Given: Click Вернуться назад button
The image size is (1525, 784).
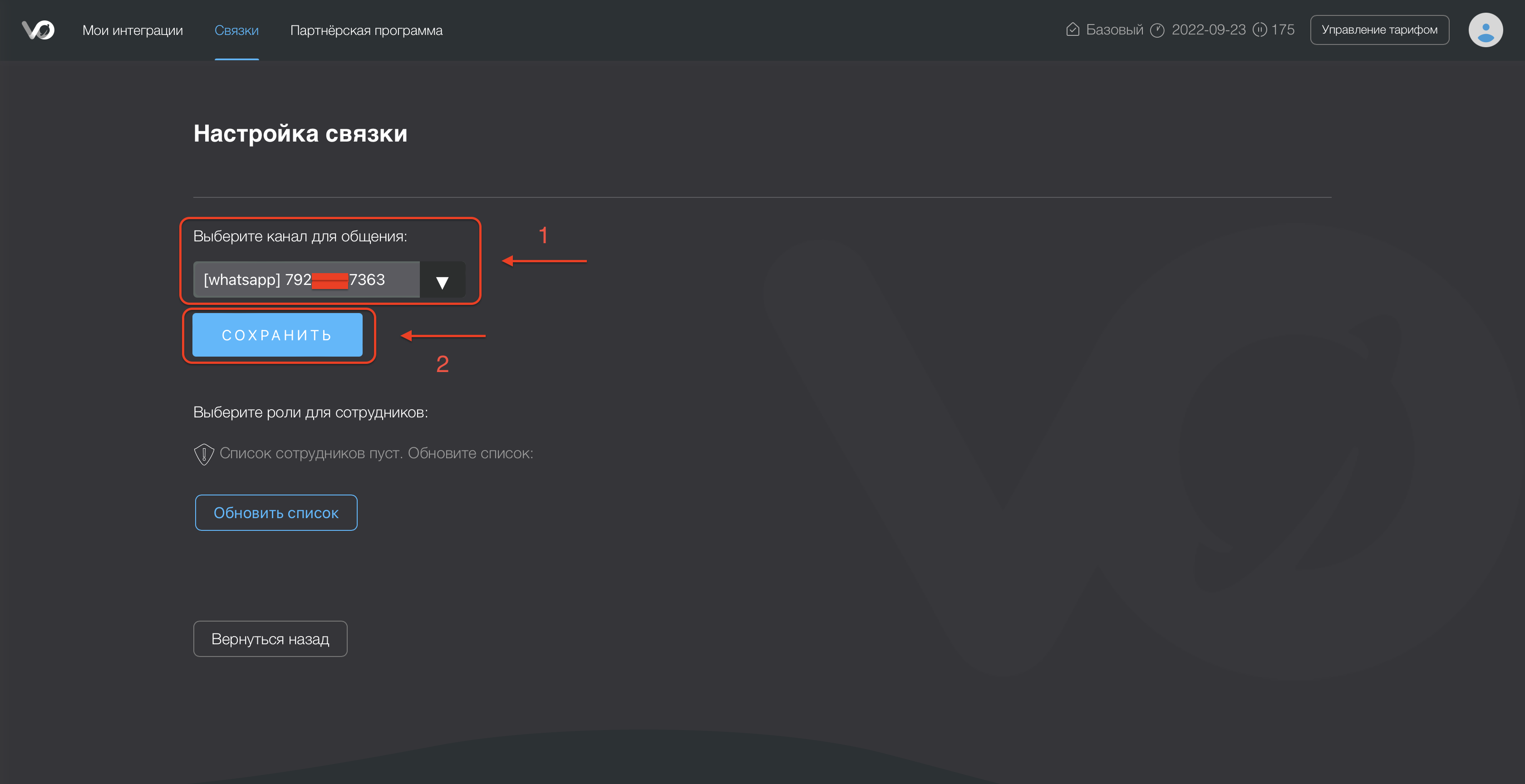Looking at the screenshot, I should pyautogui.click(x=270, y=638).
